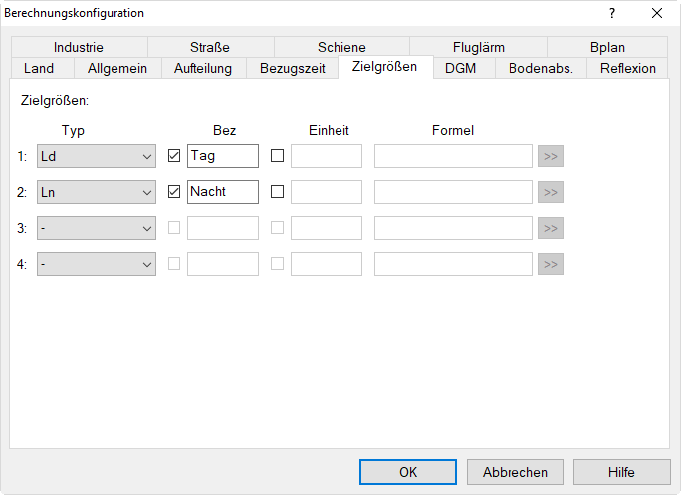Enable the Einheit checkbox in row 1
The width and height of the screenshot is (681, 495).
coord(278,155)
